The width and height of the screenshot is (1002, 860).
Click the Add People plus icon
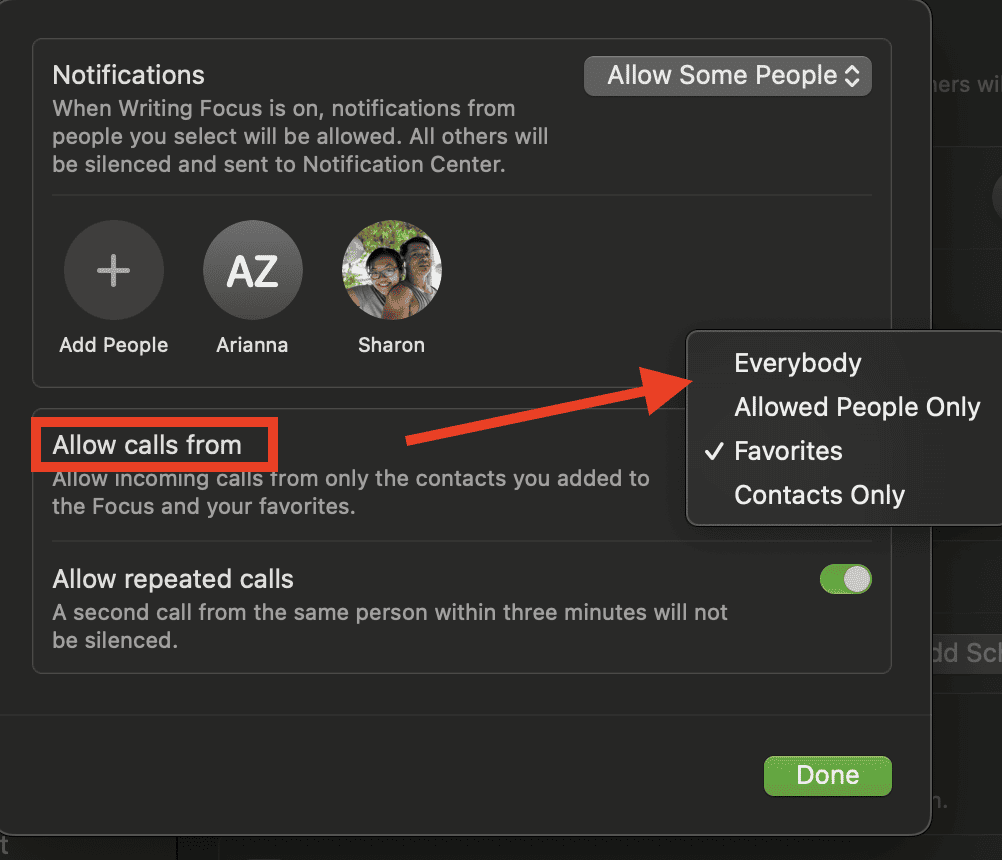[x=113, y=270]
